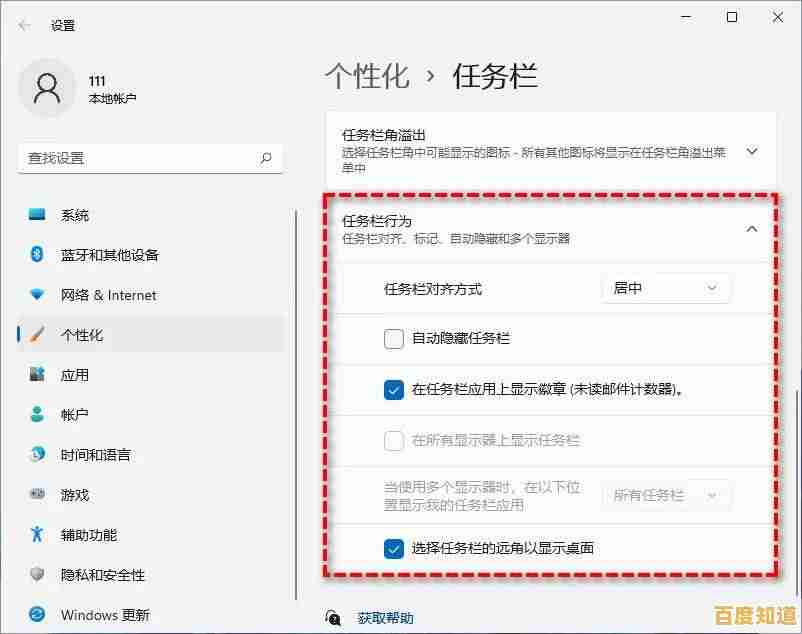The width and height of the screenshot is (802, 634).
Task: Select 个性化 in the breadcrumb
Action: tap(368, 75)
